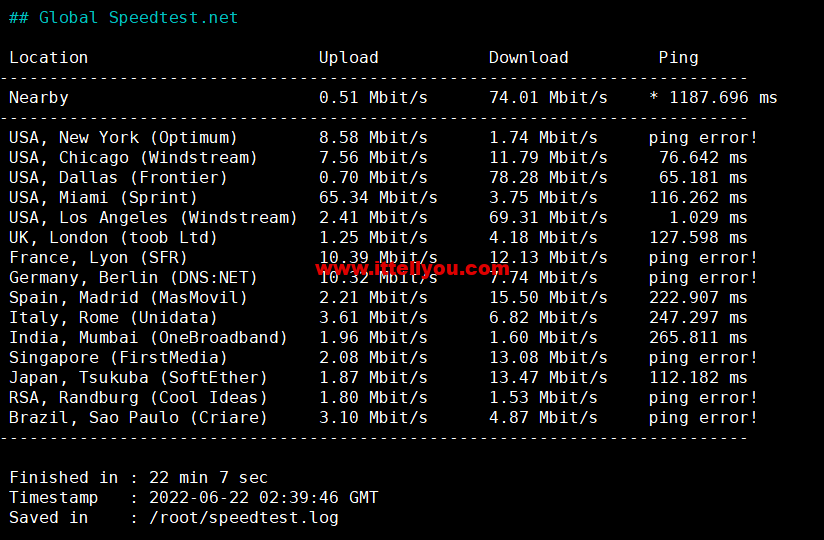This screenshot has height=540, width=824.
Task: Click 'USA, Miami (Sprint)' location
Action: pyautogui.click(x=104, y=198)
